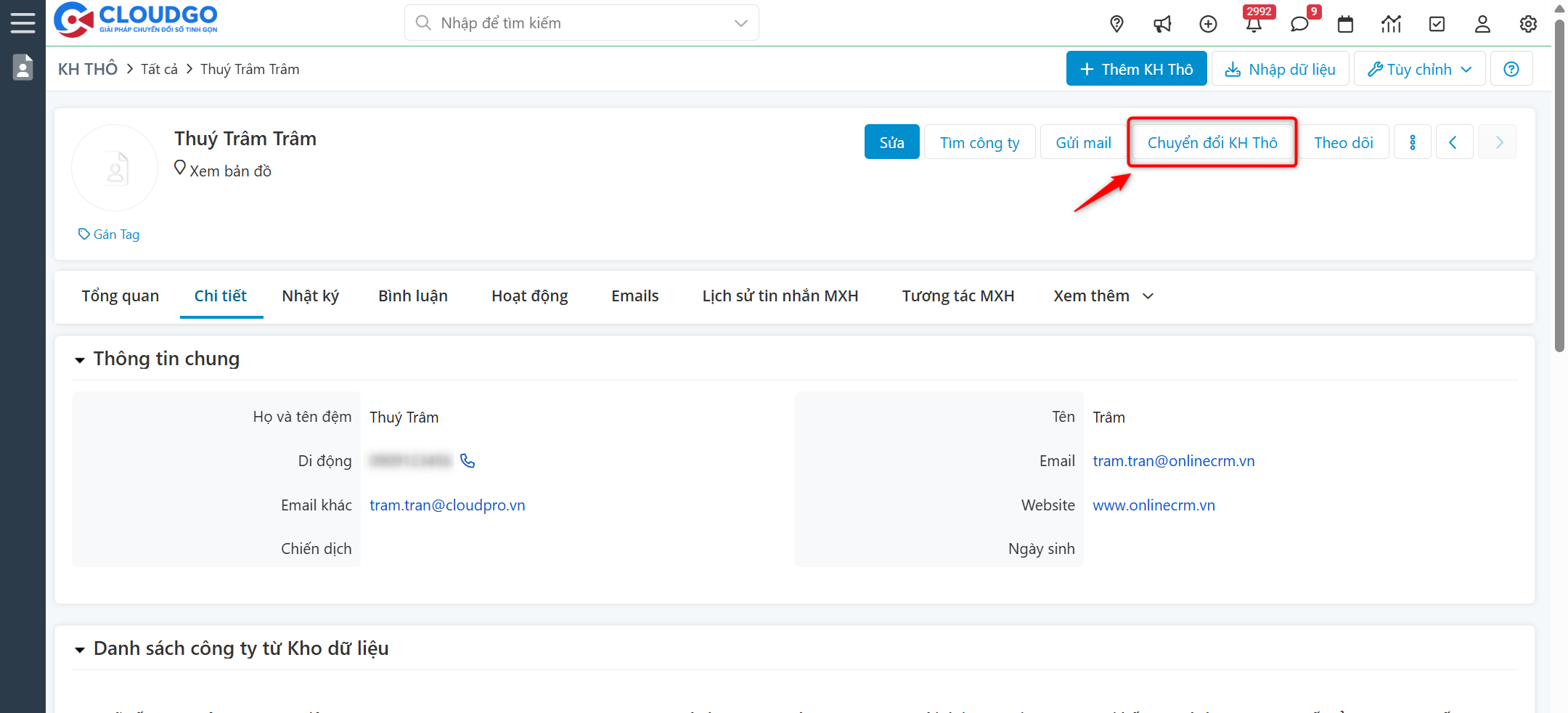
Task: Switch to the Nhật ký tab
Action: [x=310, y=296]
